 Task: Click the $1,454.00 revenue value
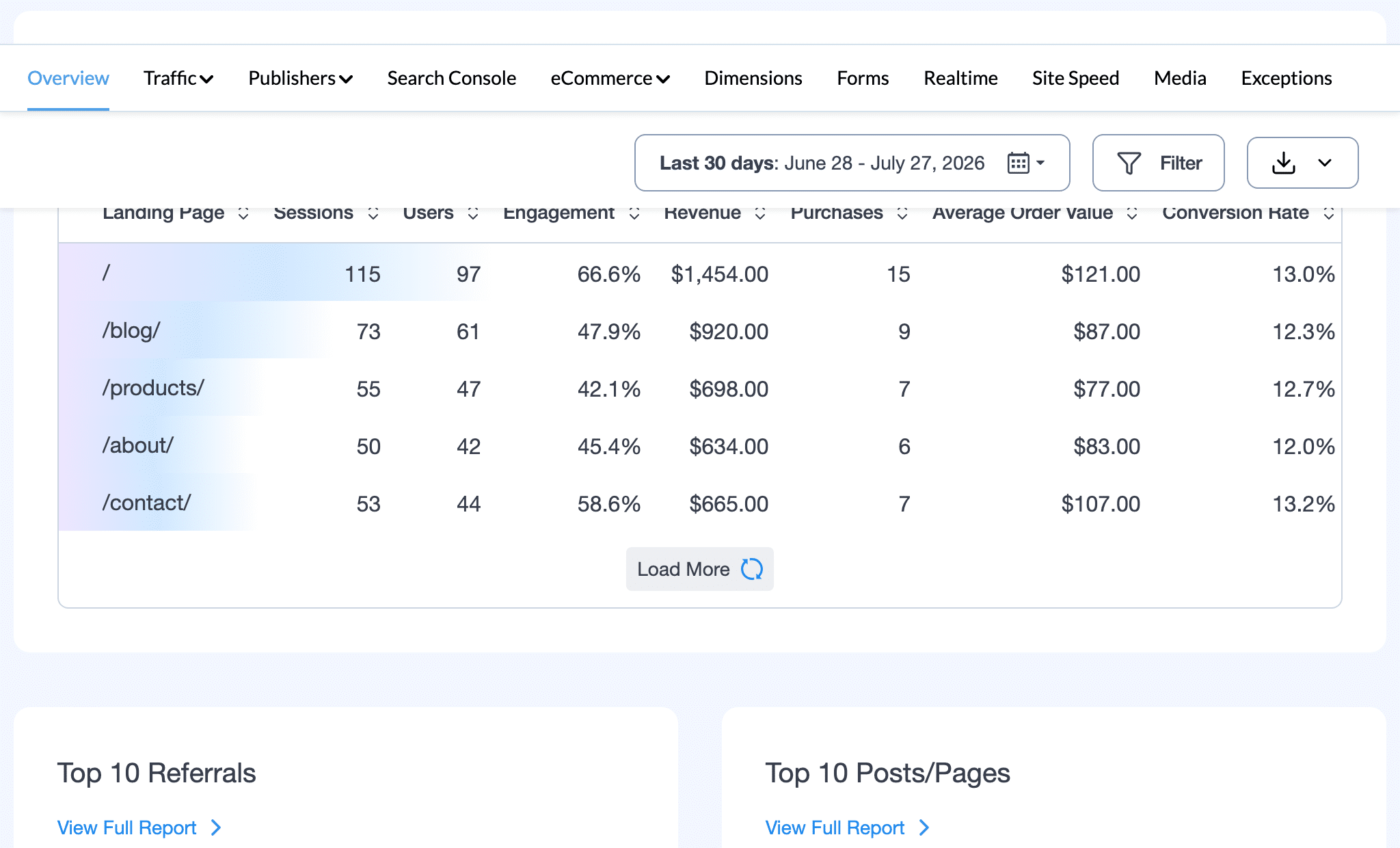point(720,274)
